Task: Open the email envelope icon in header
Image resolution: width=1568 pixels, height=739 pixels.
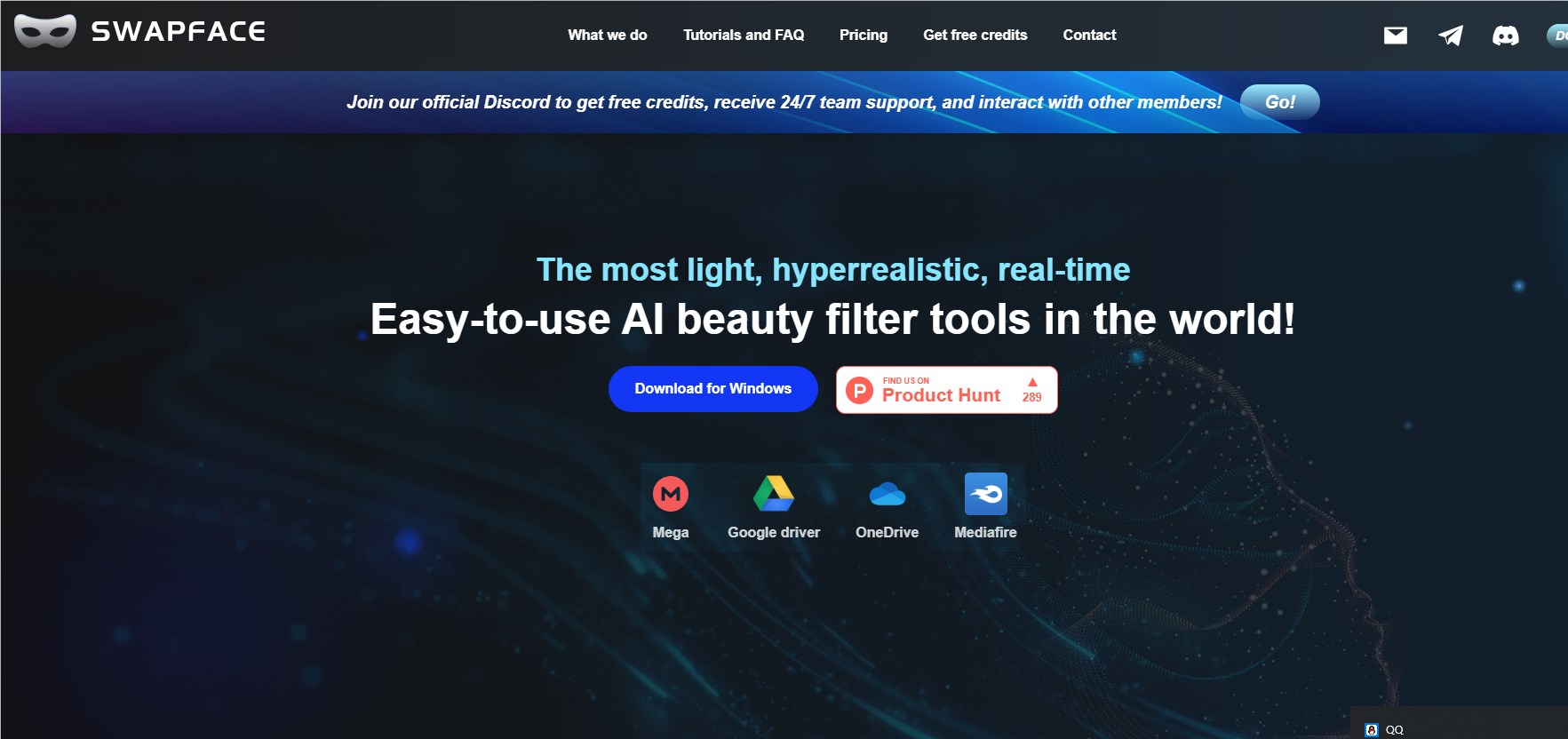Action: pyautogui.click(x=1395, y=36)
